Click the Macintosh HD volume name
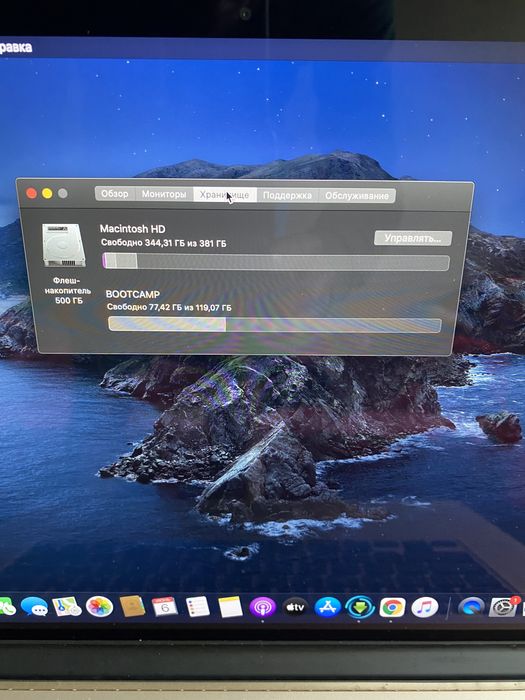This screenshot has height=700, width=525. pyautogui.click(x=133, y=229)
